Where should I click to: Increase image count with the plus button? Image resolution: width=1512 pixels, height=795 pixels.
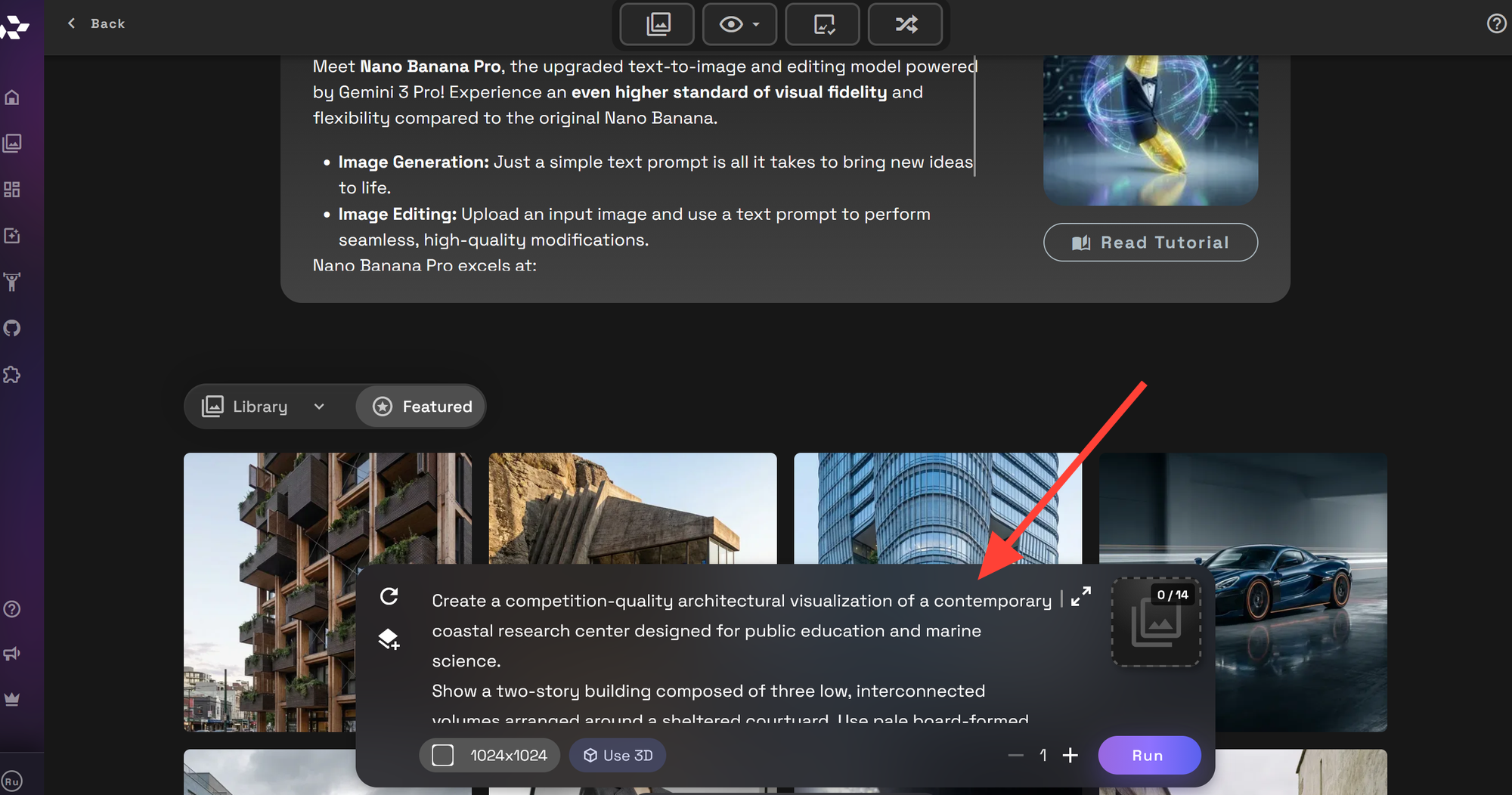coord(1070,756)
